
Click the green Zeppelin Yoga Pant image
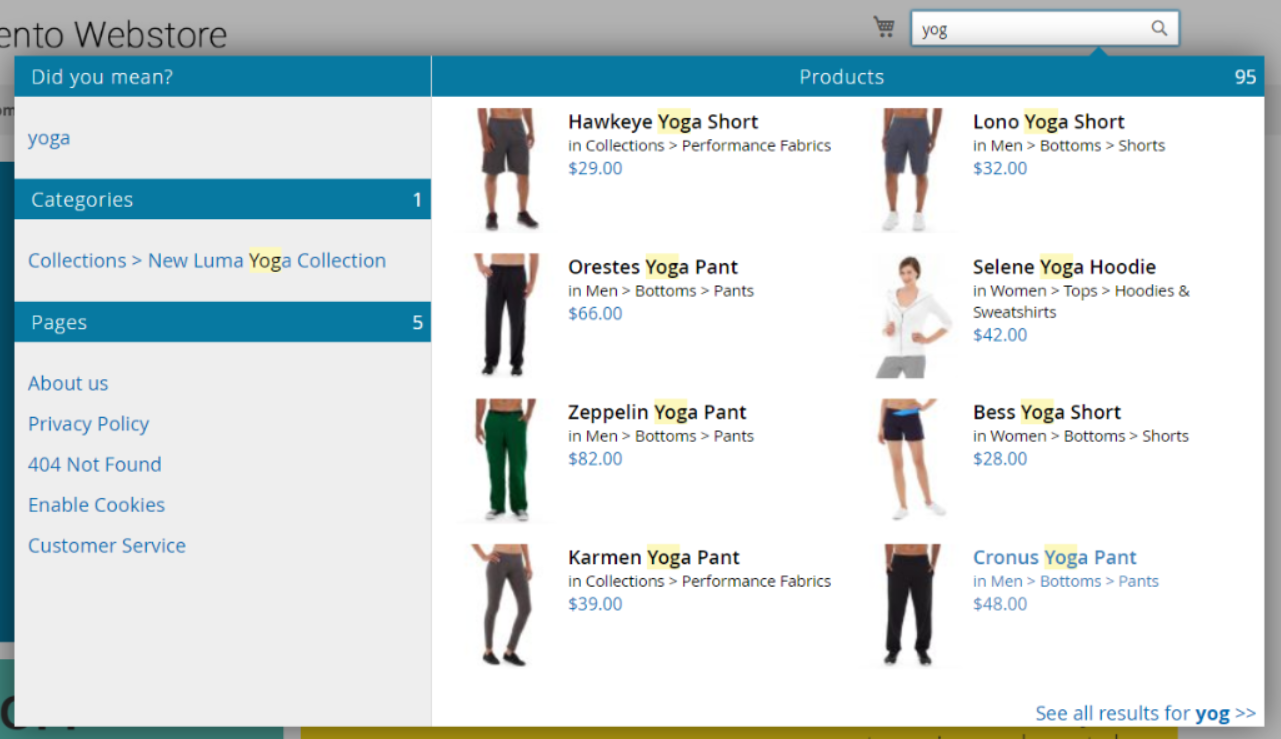505,459
